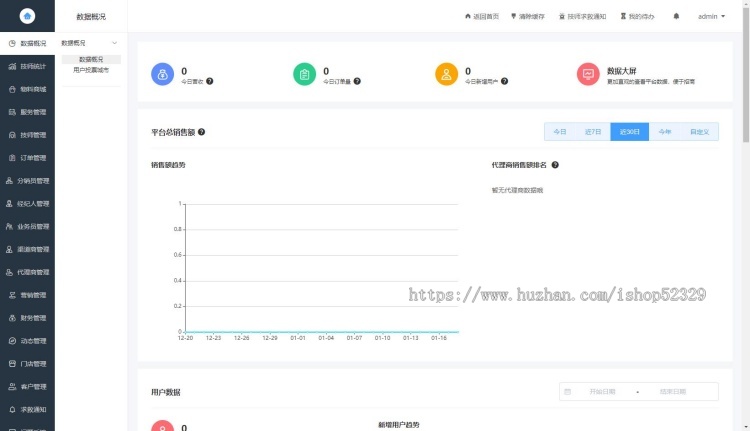Click the green 今日订单量 clipboard icon
750x431 pixels.
(x=304, y=75)
